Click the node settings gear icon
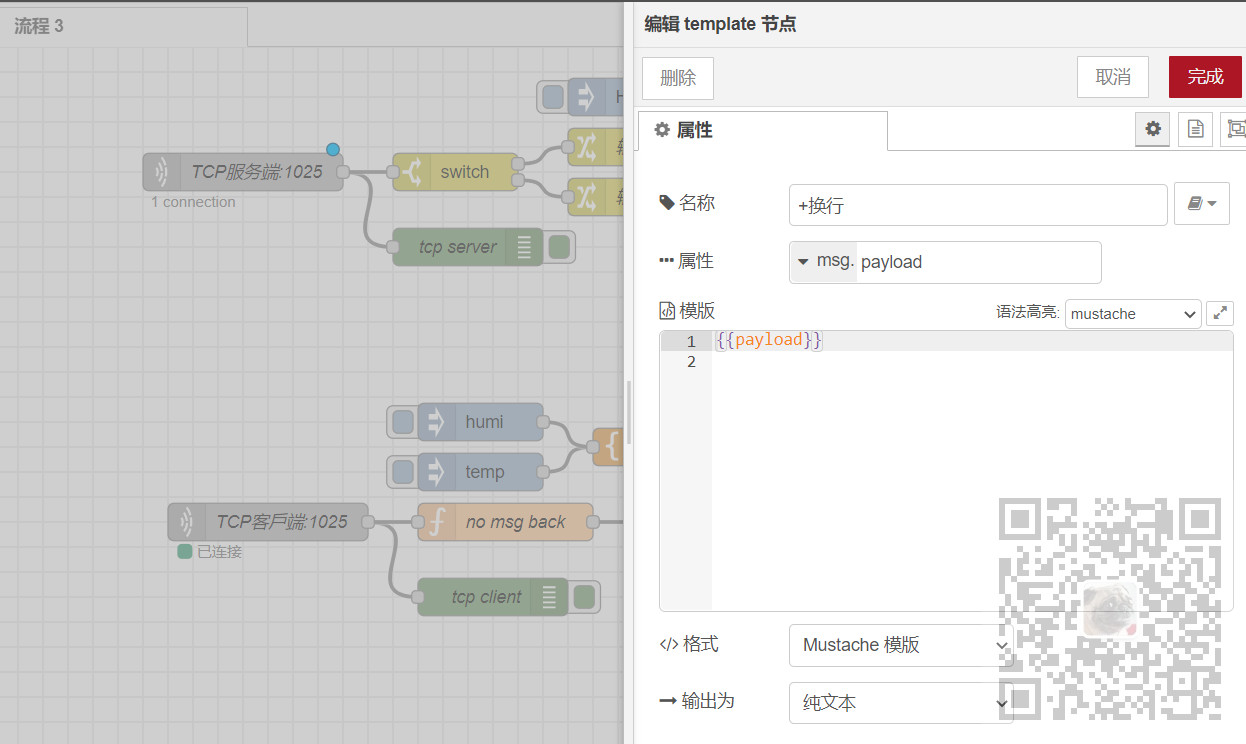 coord(1153,129)
